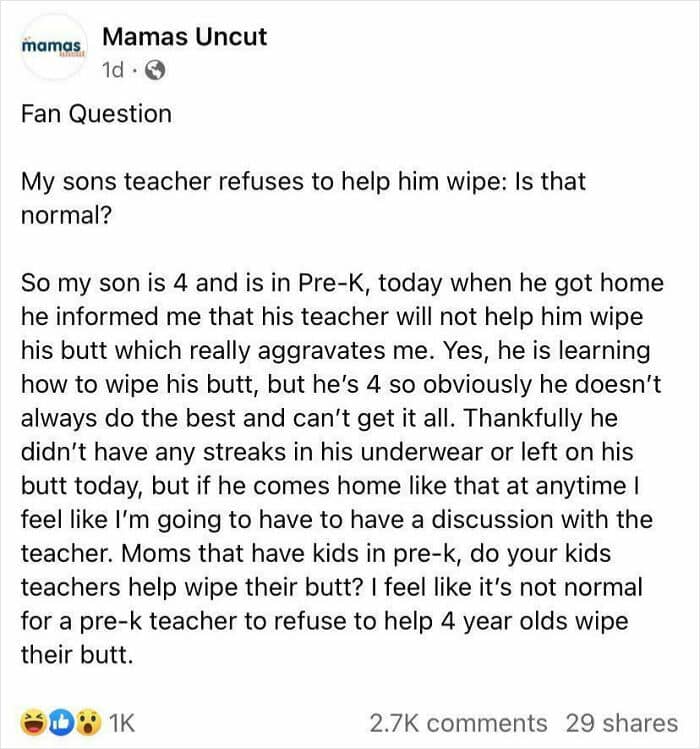Viewport: 700px width, 749px height.
Task: Click the "Fan Question" text
Action: coord(96,113)
